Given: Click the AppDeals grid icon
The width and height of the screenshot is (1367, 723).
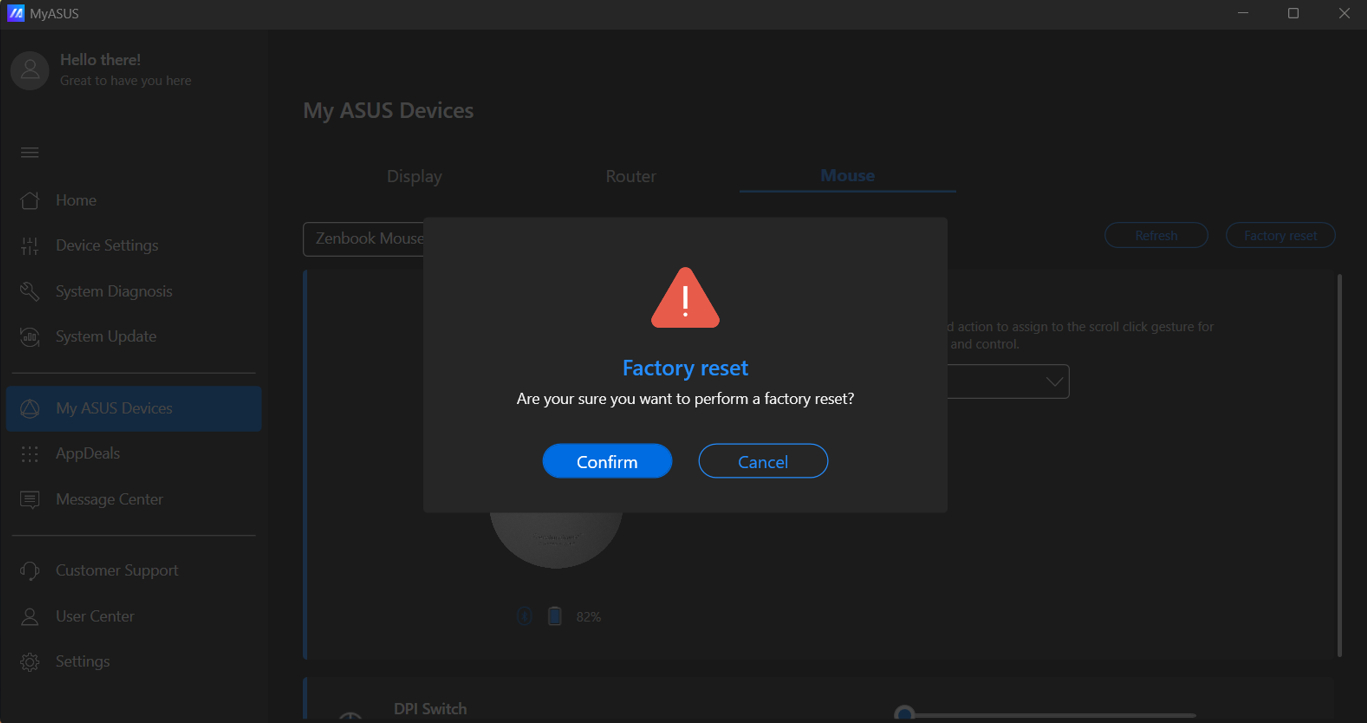Looking at the screenshot, I should click(30, 454).
